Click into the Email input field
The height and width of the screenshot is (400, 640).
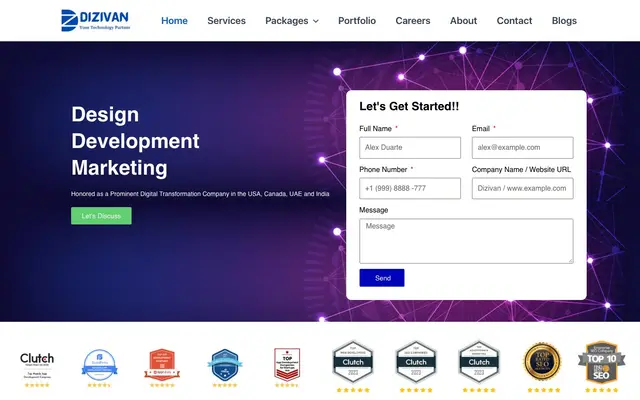[522, 147]
